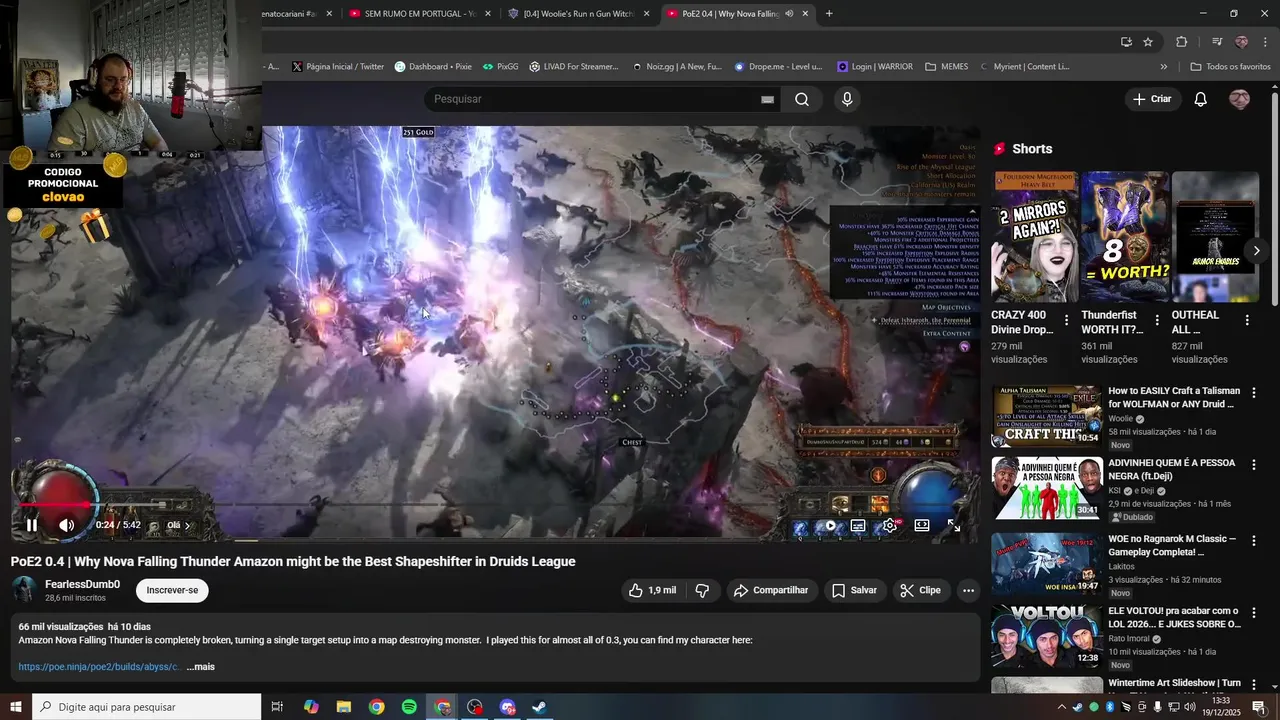Open 'CRAZY 400 Divine Drop' short
The width and height of the screenshot is (1280, 720).
click(x=1034, y=236)
